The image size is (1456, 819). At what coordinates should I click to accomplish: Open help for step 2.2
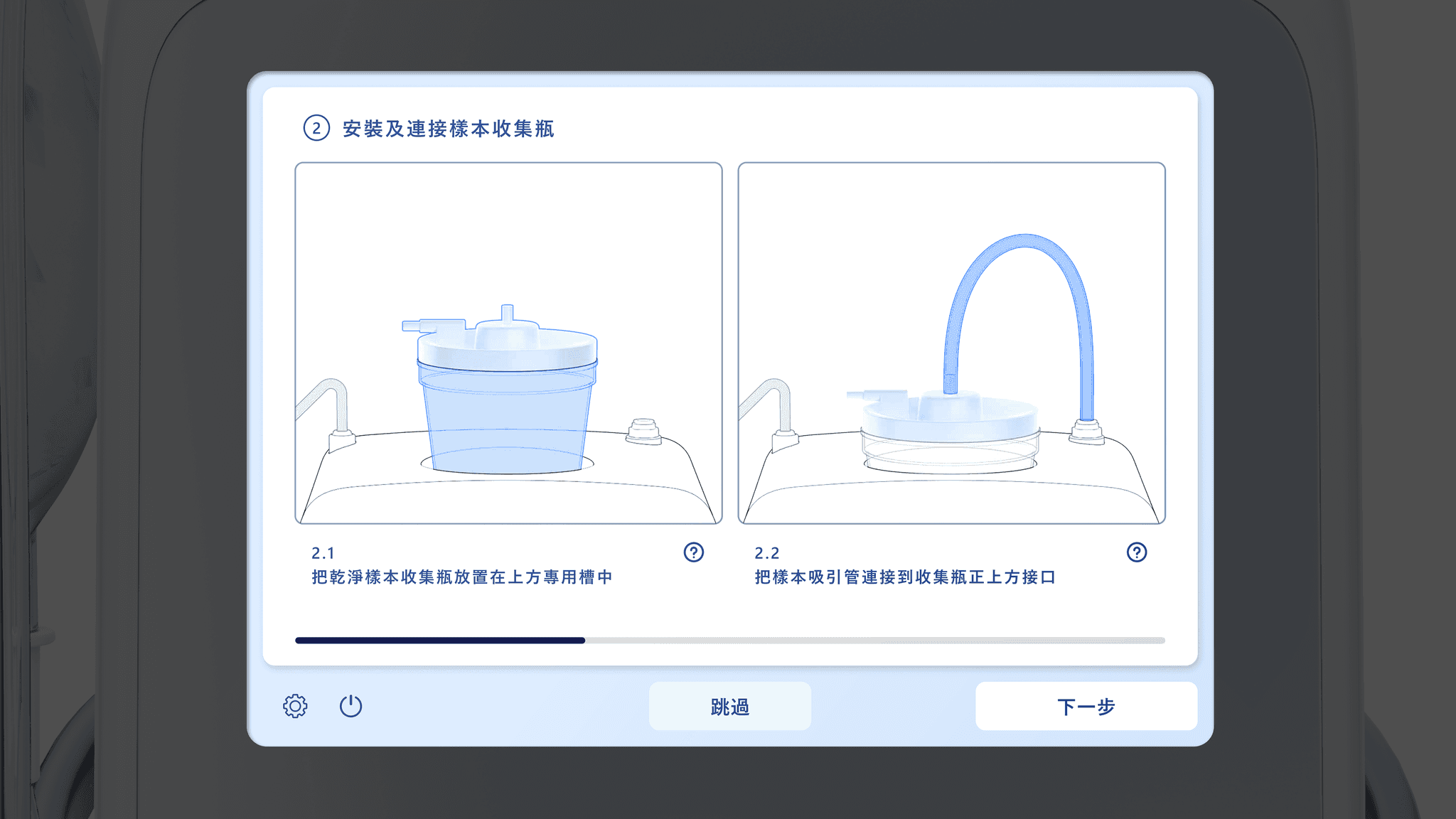click(1137, 552)
